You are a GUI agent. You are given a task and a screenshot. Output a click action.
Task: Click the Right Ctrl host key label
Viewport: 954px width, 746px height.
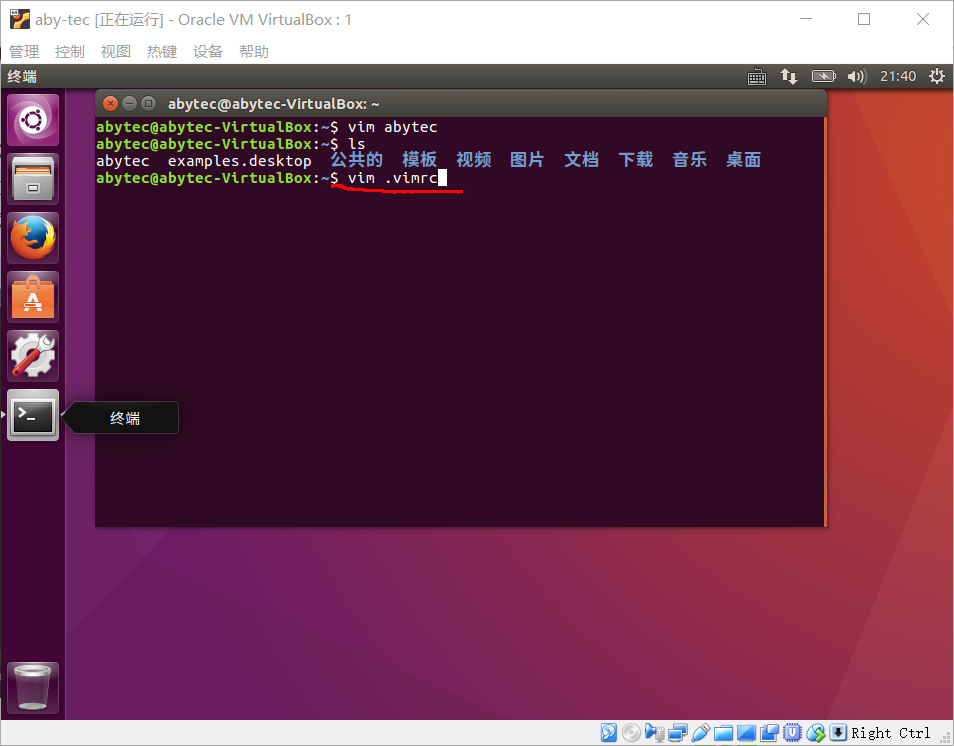click(x=891, y=733)
